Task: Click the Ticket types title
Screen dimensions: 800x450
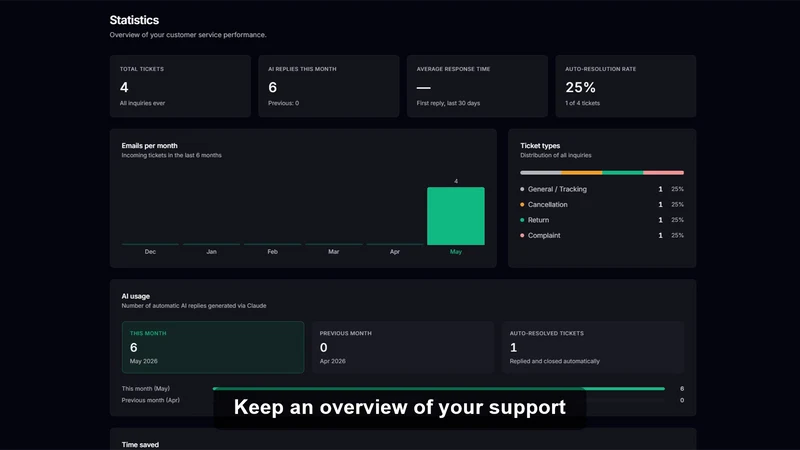Action: 540,145
